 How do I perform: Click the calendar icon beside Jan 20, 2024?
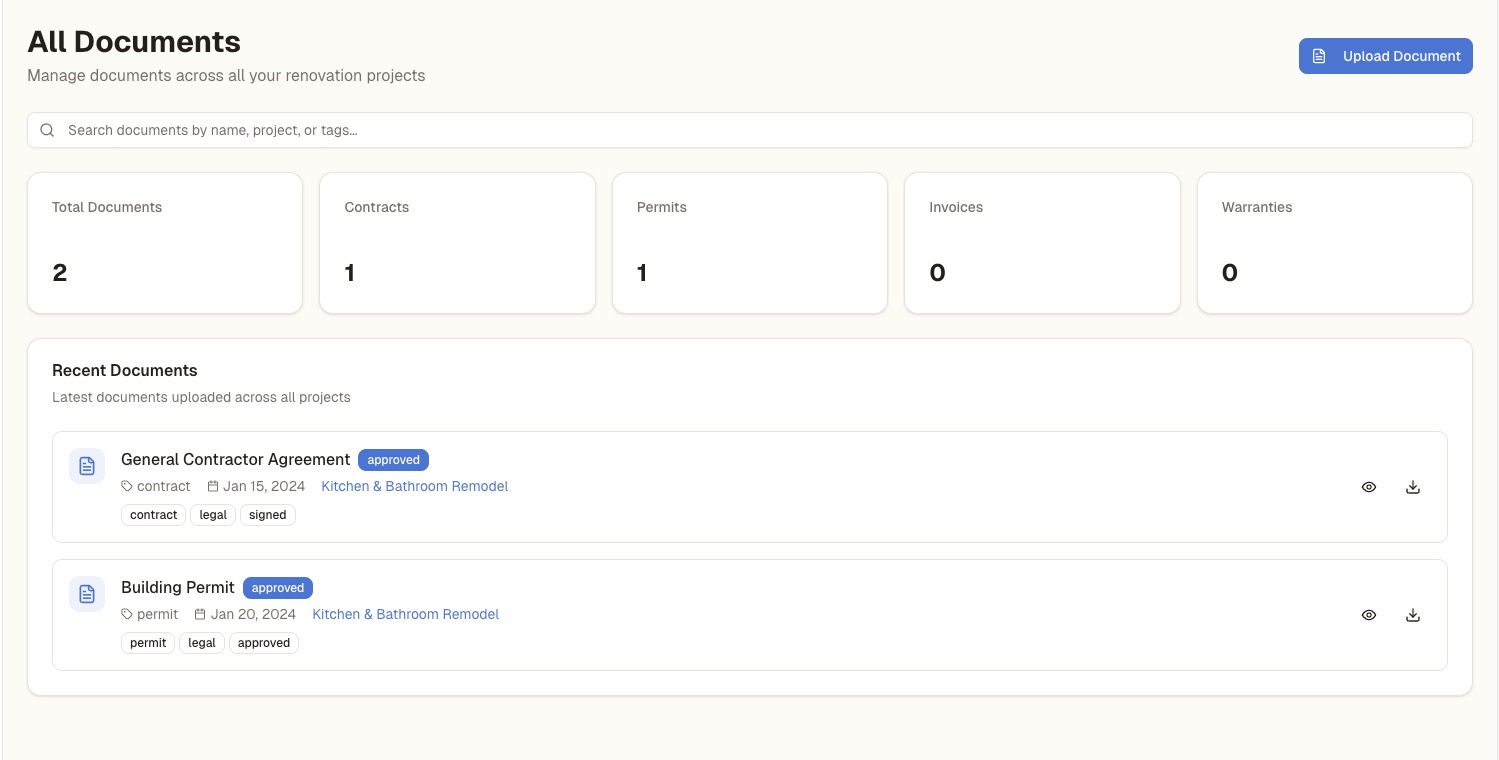coord(201,614)
